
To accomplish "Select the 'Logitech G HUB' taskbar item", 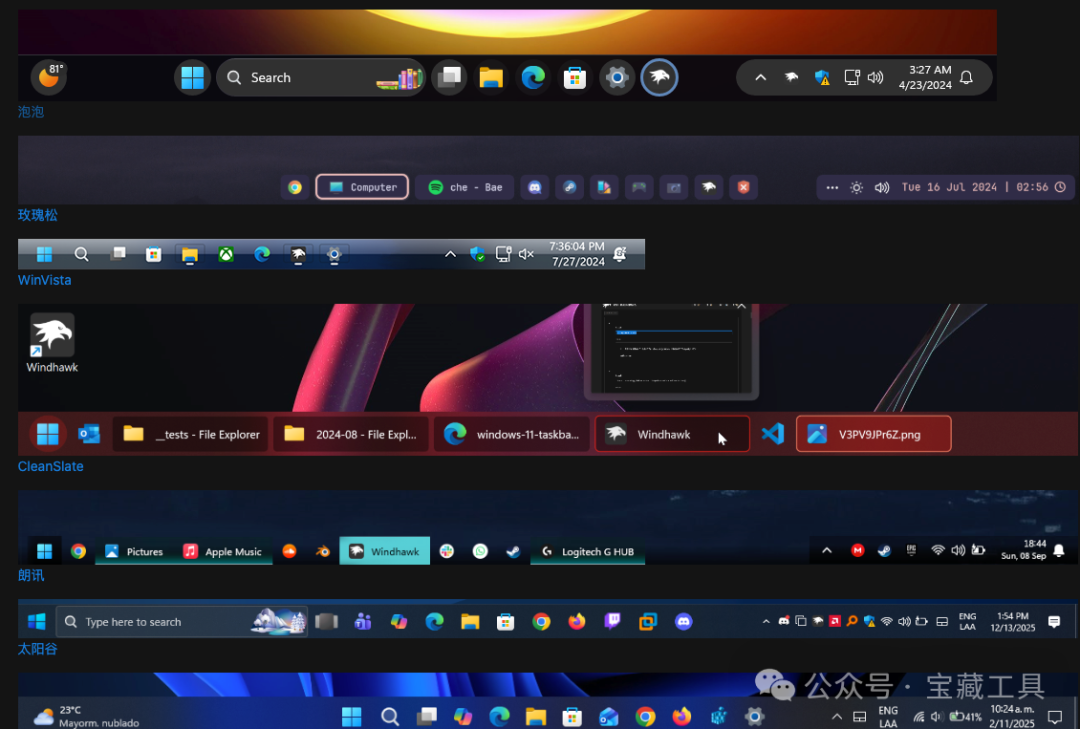I will (588, 551).
